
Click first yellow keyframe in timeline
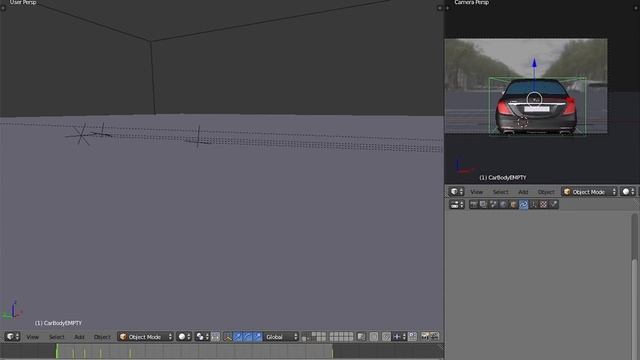pyautogui.click(x=73, y=353)
